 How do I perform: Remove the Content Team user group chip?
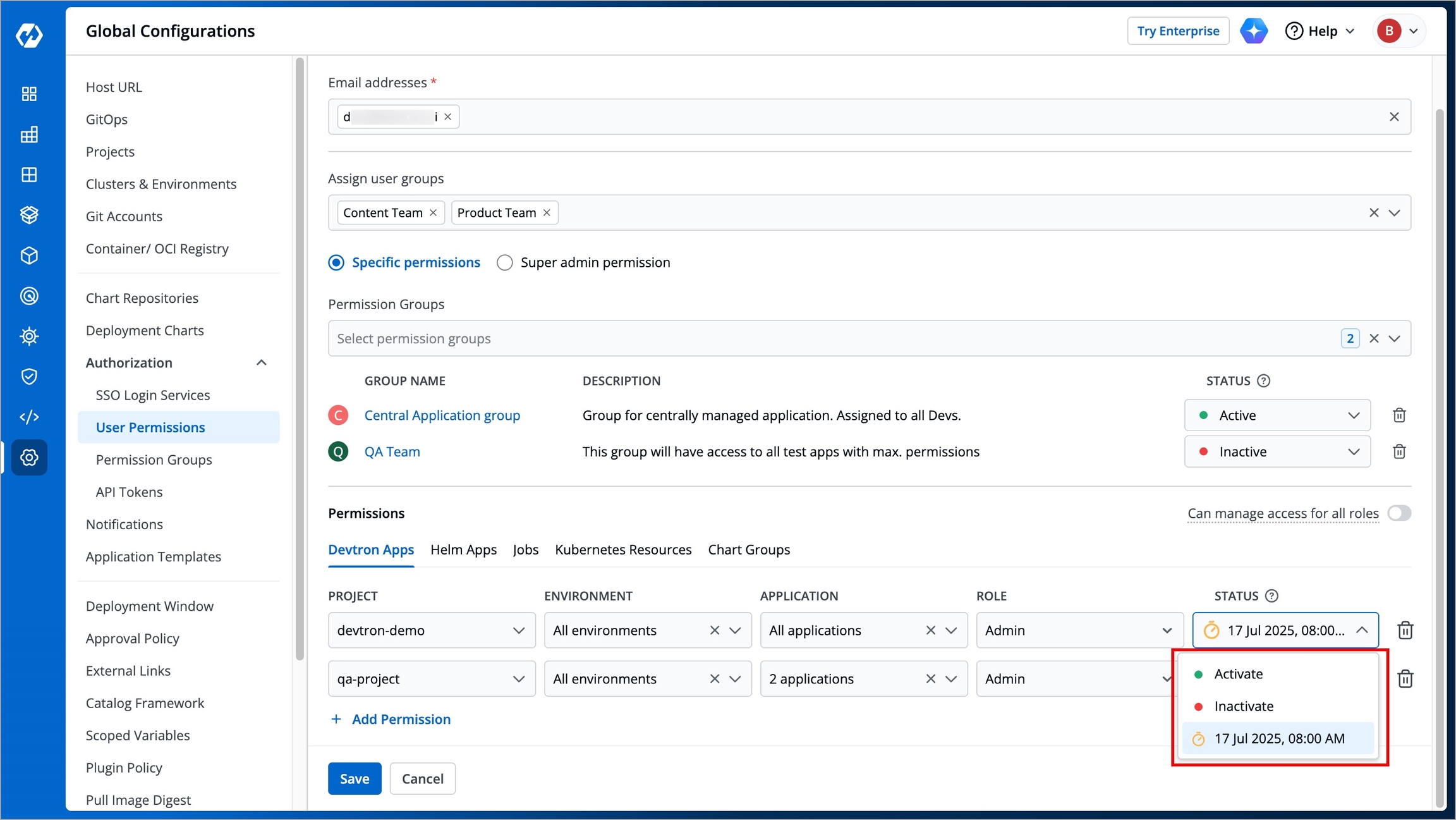(433, 212)
